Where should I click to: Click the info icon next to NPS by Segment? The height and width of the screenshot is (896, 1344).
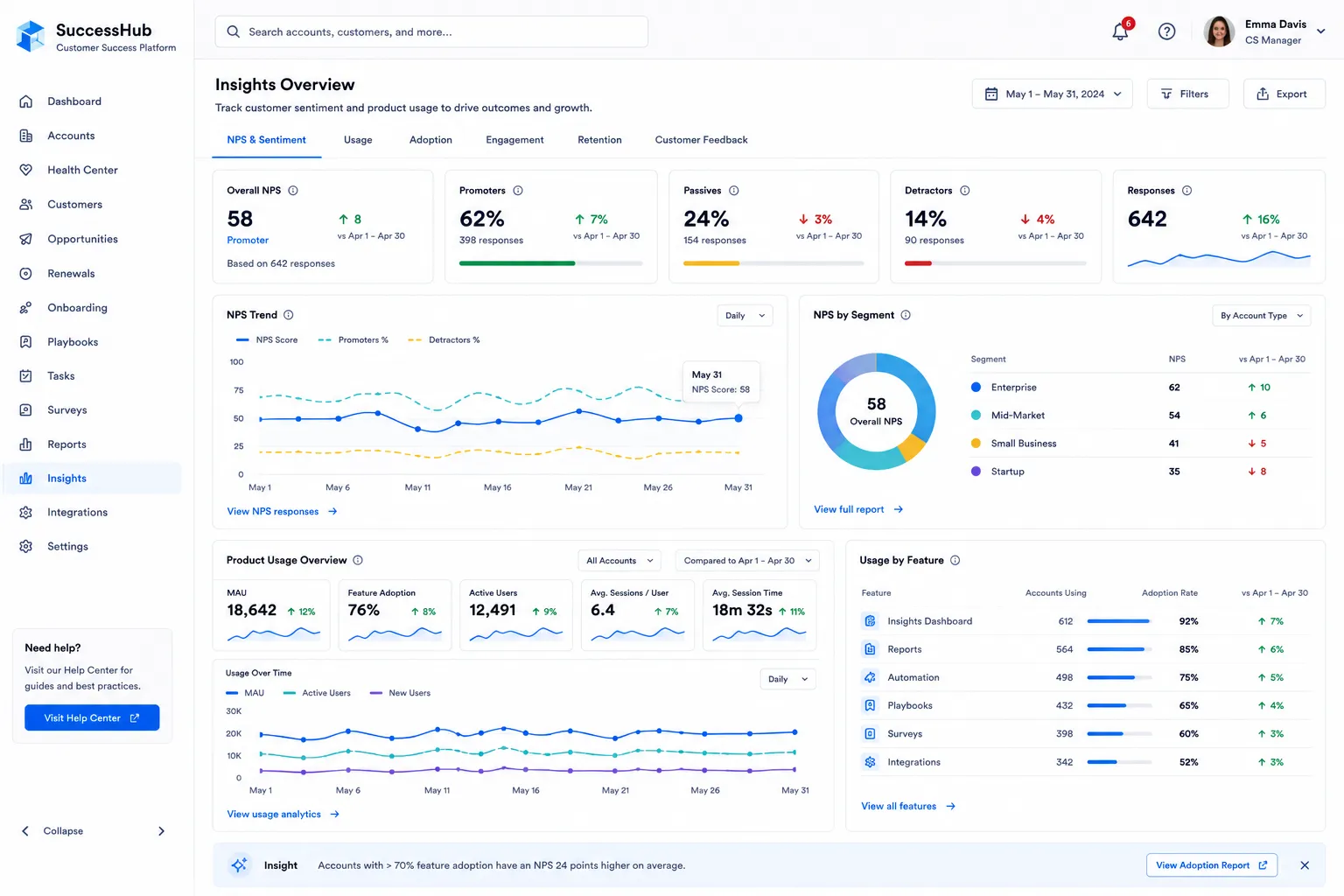click(x=906, y=315)
